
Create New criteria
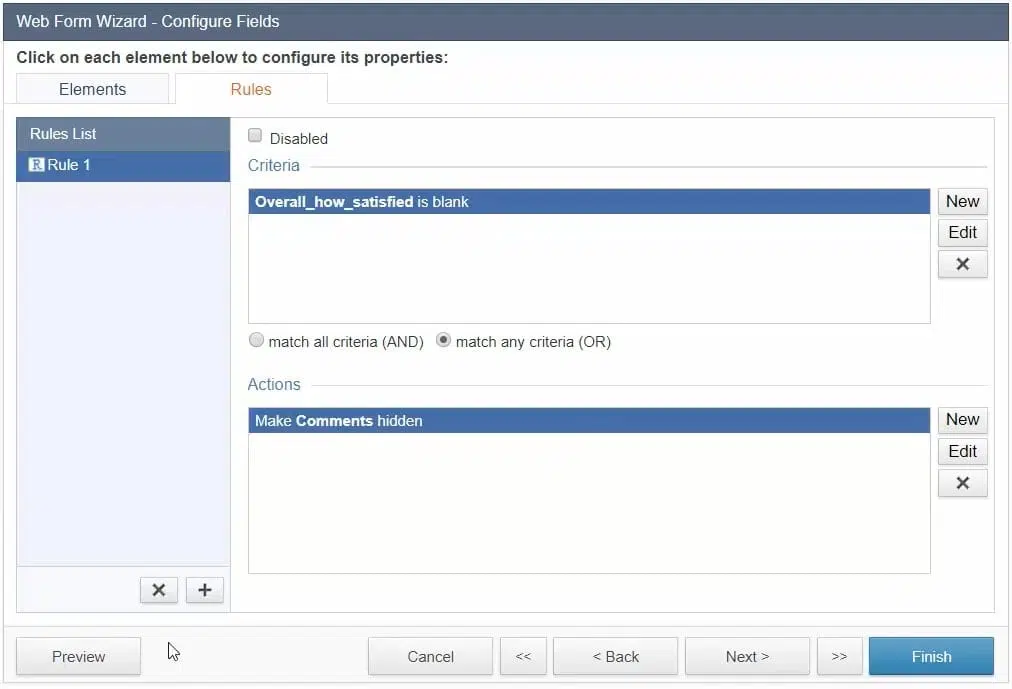(962, 201)
